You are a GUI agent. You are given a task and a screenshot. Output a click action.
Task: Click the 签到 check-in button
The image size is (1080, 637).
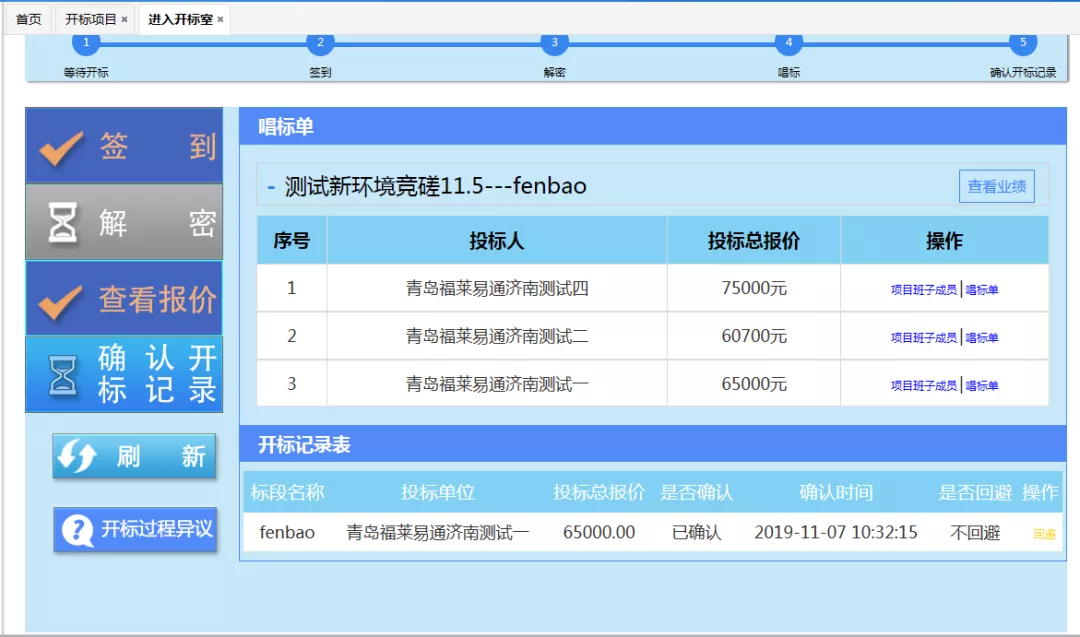pos(124,146)
